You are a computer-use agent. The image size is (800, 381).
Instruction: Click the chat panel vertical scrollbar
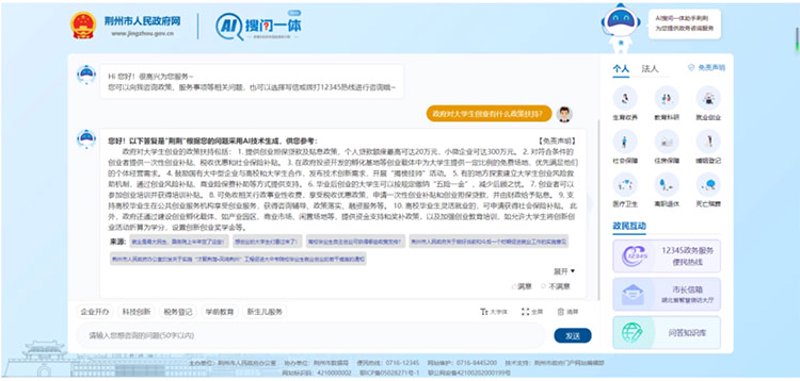599,209
